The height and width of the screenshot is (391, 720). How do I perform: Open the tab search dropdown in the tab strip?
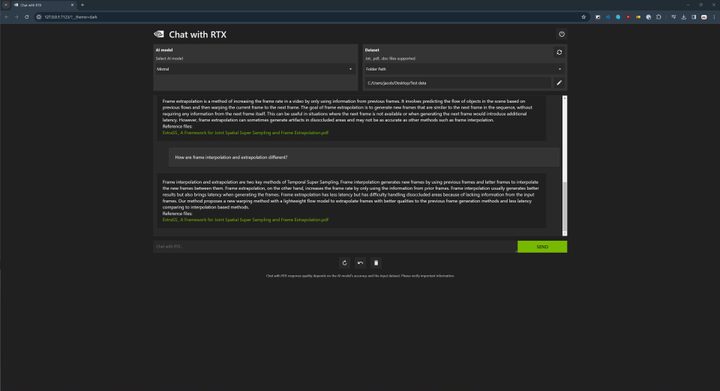tap(6, 5)
